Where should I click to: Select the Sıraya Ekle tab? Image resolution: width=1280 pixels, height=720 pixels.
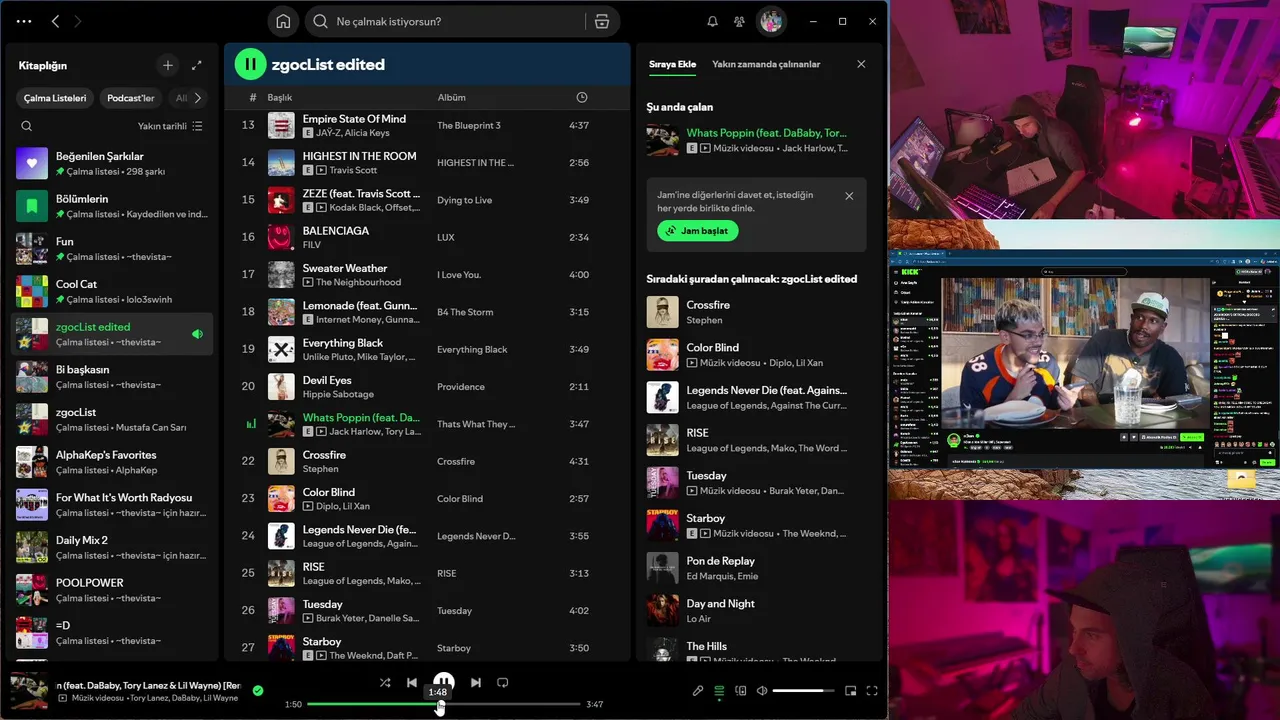672,64
